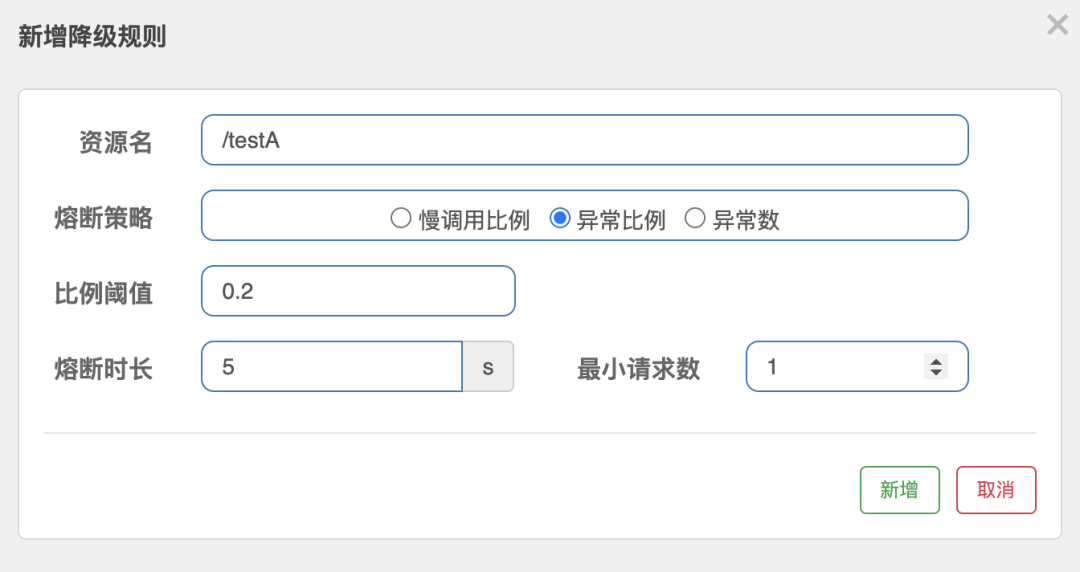Click the 熔断时长 field showing 5
This screenshot has height=572, width=1080.
click(x=331, y=367)
